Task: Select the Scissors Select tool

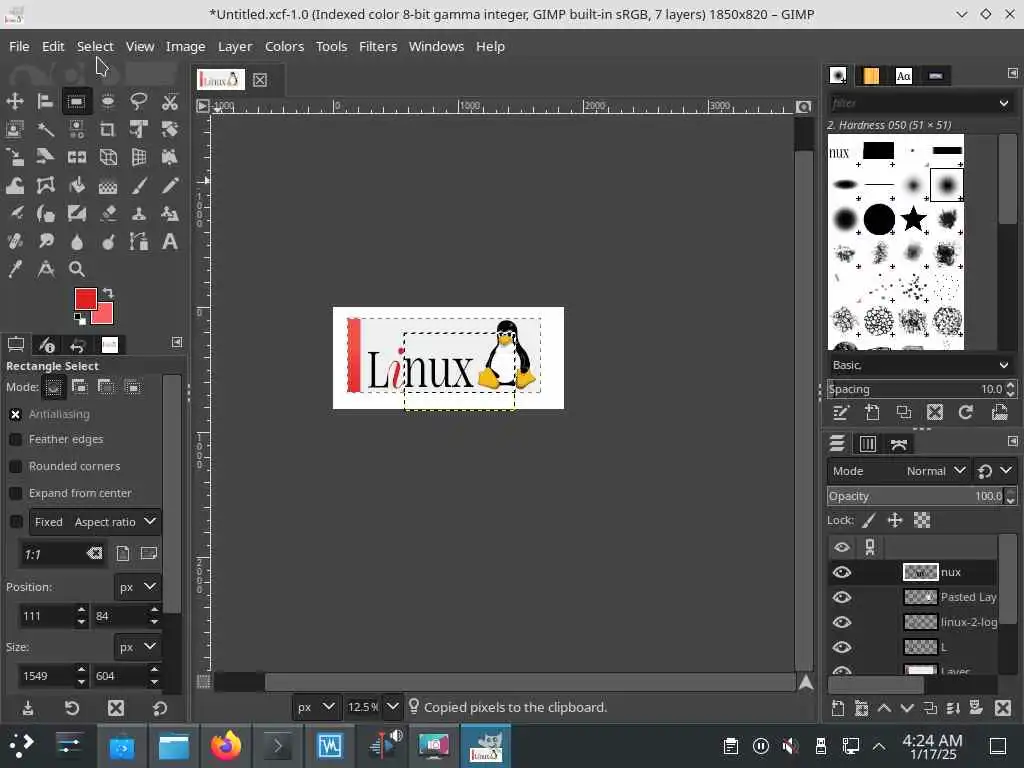Action: click(170, 101)
